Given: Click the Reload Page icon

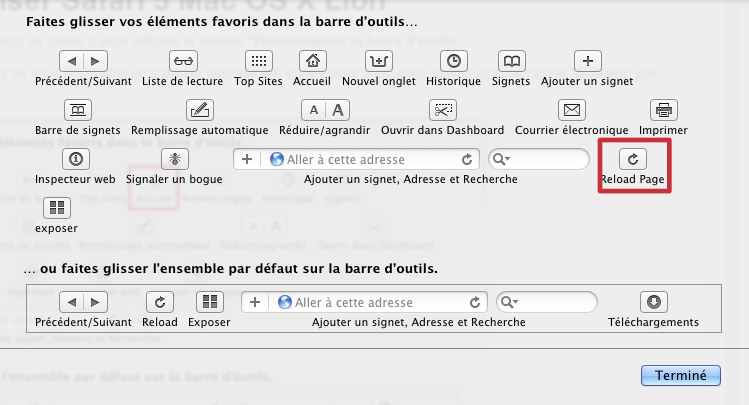Looking at the screenshot, I should [633, 159].
